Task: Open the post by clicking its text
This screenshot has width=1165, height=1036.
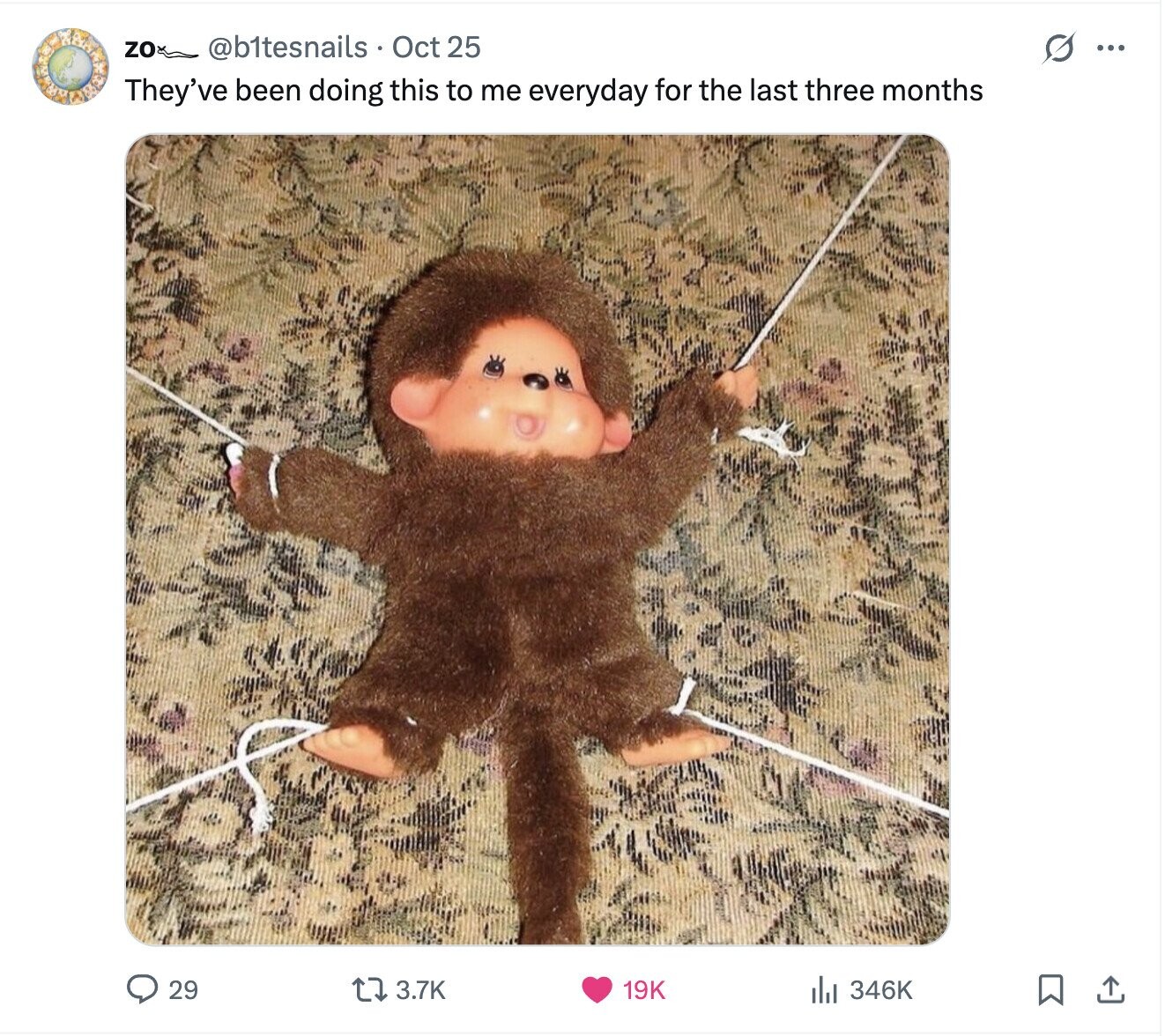Action: [553, 90]
